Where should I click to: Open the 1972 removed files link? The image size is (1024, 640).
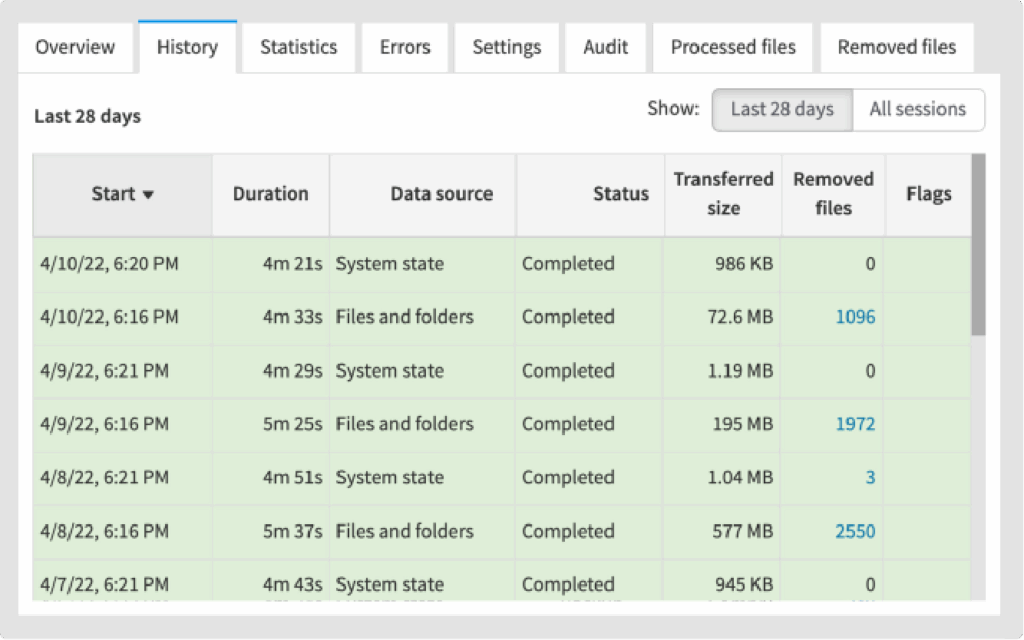click(856, 424)
